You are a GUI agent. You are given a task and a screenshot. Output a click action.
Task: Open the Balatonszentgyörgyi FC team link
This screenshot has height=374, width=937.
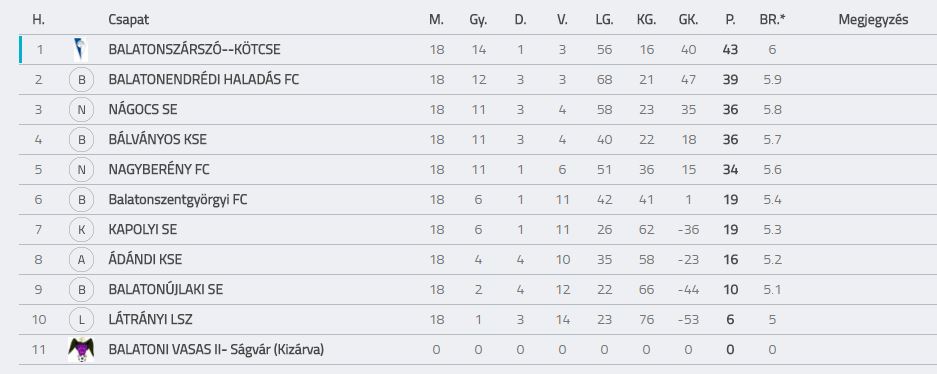click(x=177, y=200)
